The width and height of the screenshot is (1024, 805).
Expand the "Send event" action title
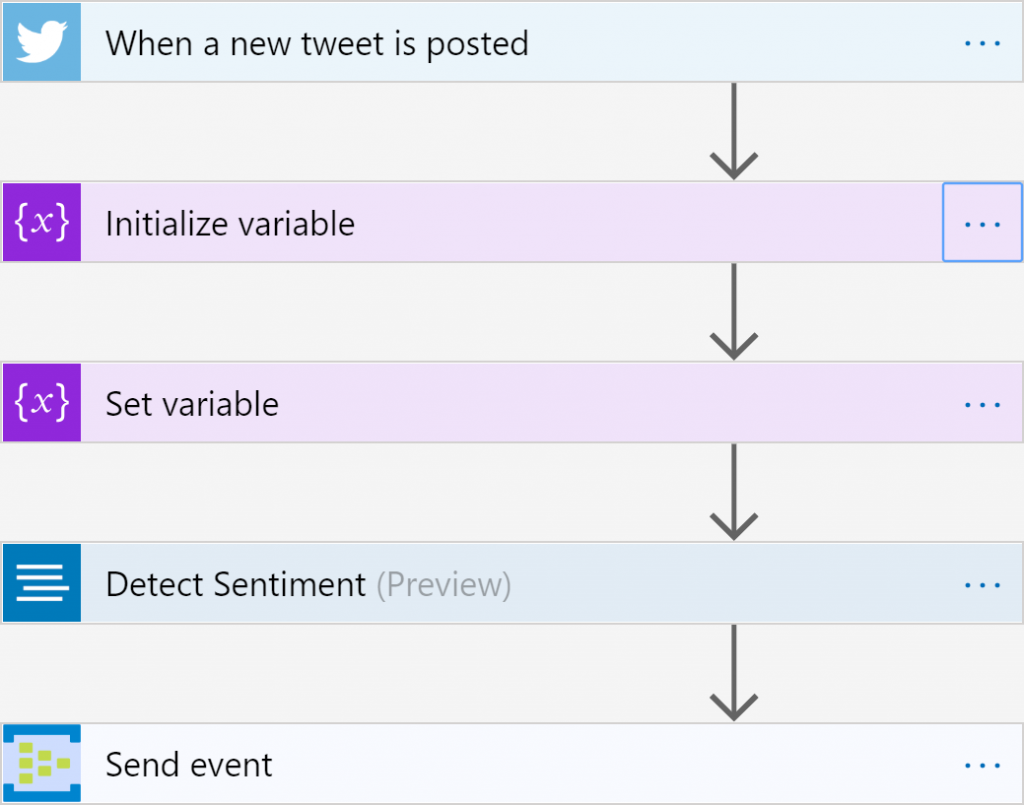tap(189, 766)
